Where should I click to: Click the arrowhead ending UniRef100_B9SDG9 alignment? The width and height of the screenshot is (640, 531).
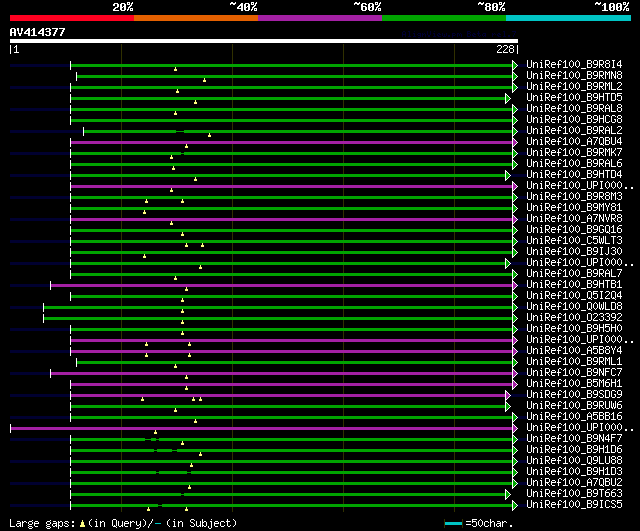tap(508, 395)
